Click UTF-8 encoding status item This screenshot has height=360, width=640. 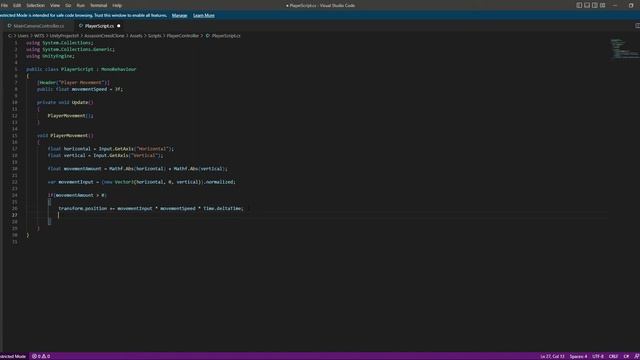(x=598, y=356)
